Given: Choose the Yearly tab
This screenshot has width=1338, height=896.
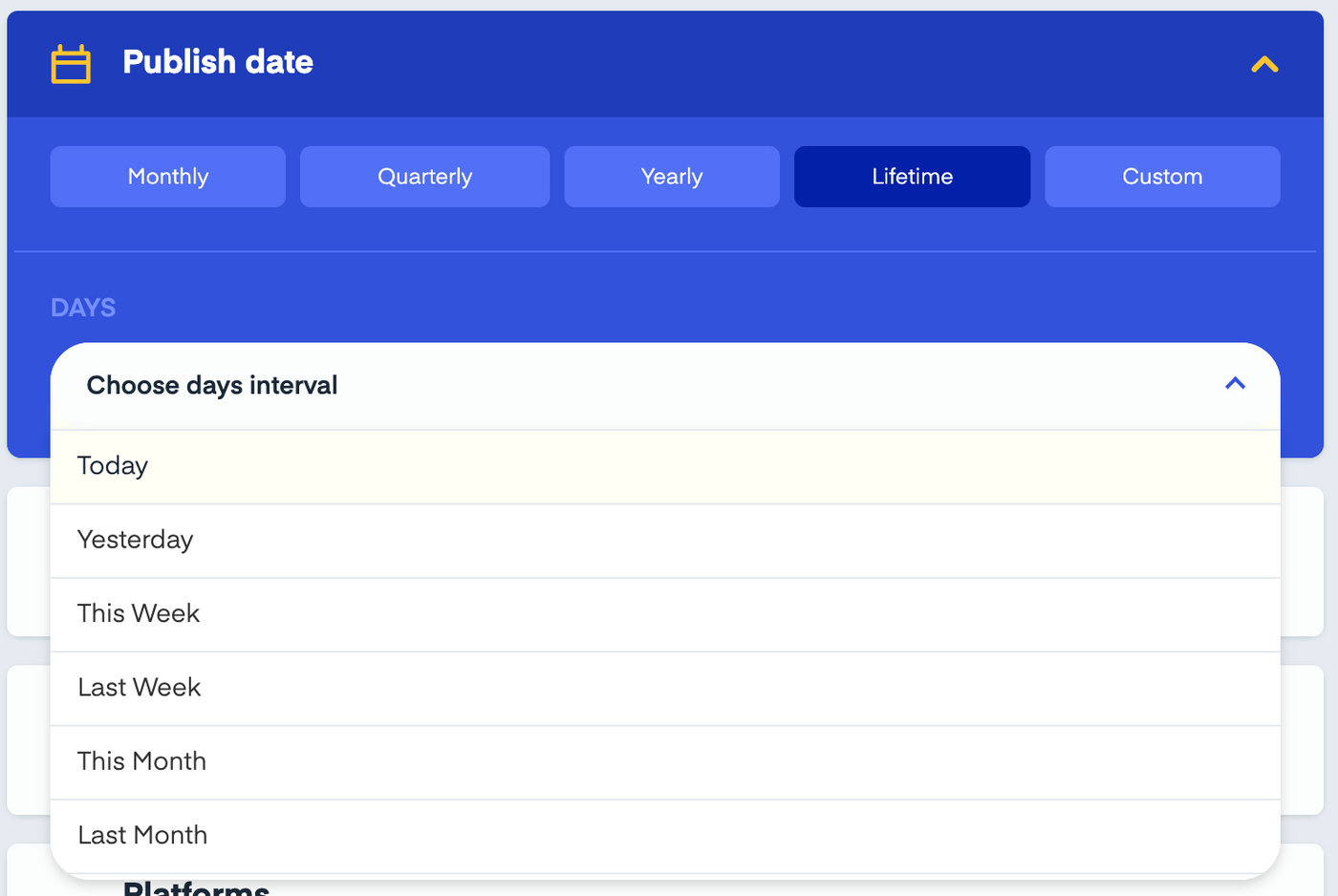Looking at the screenshot, I should (x=672, y=177).
